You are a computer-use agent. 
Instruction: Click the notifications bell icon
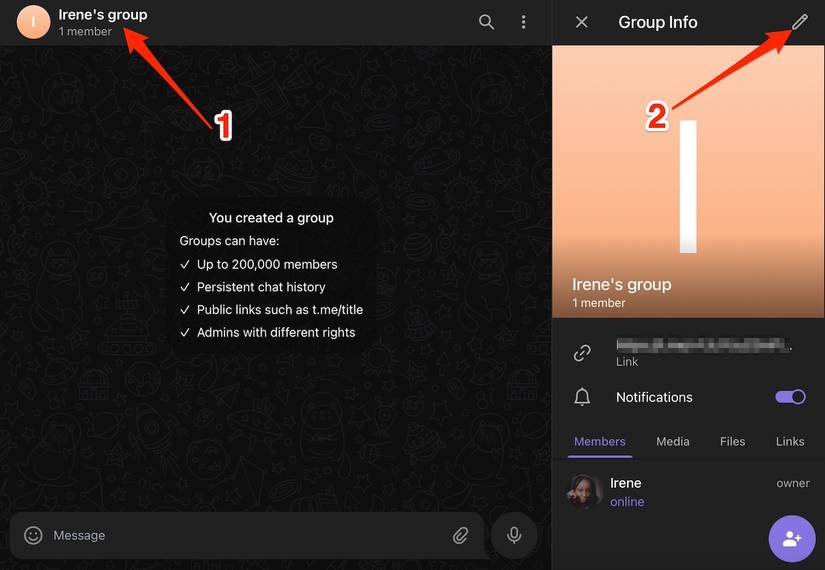pyautogui.click(x=582, y=397)
